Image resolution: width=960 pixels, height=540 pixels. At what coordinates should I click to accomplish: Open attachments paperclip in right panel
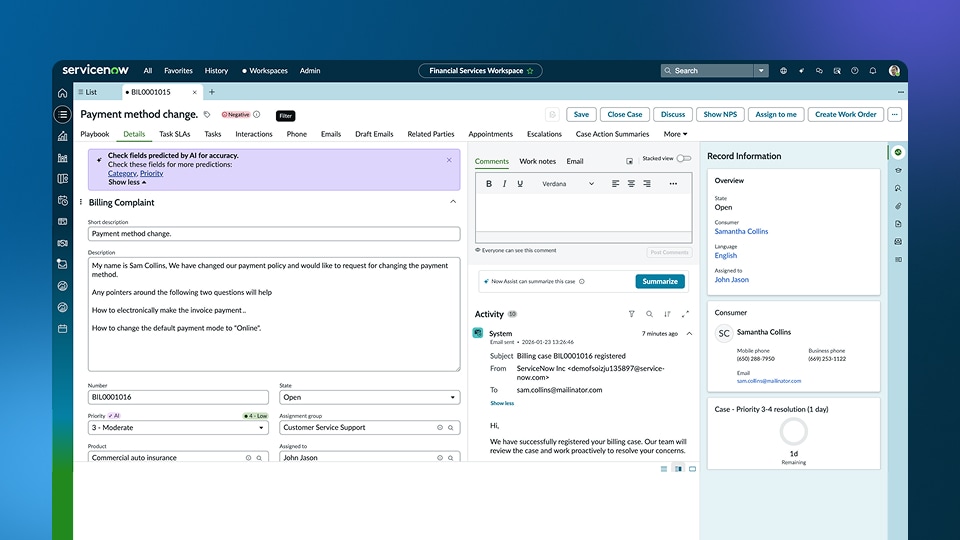(x=898, y=206)
